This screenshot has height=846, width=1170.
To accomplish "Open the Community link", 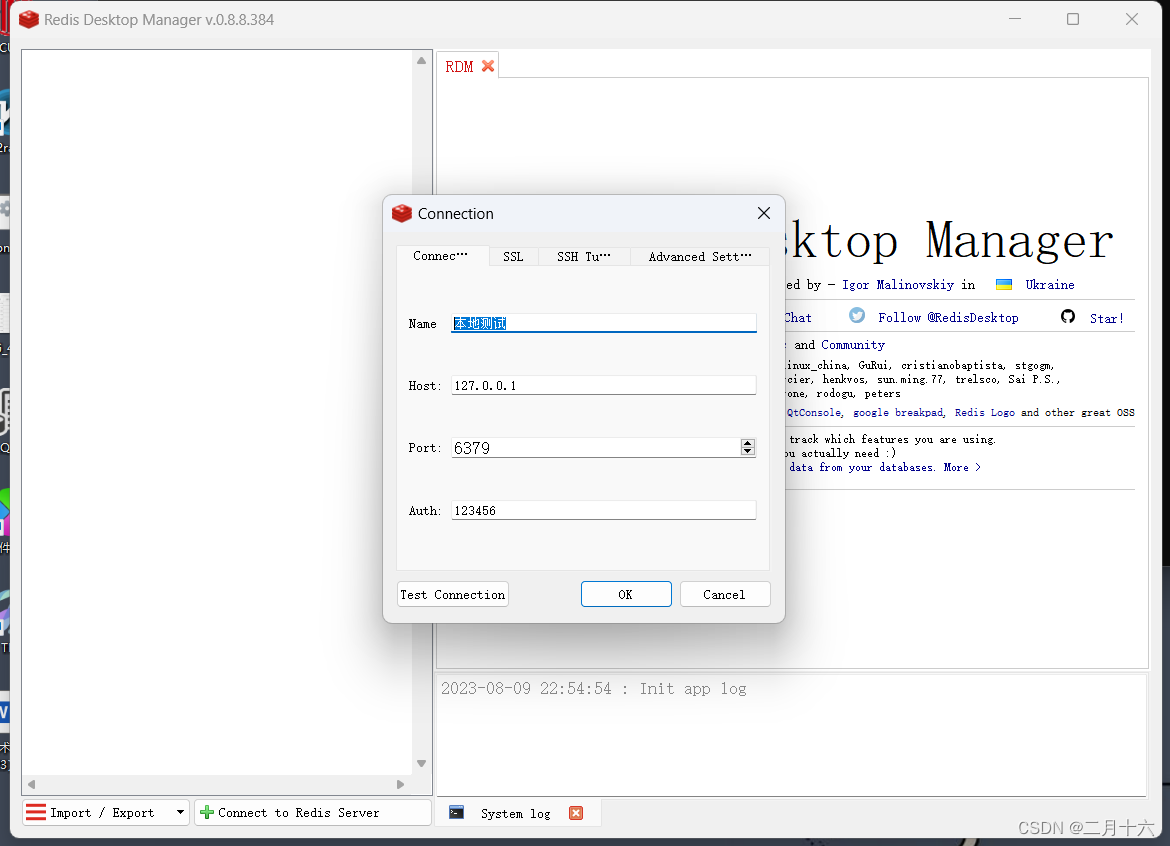I will (x=853, y=345).
